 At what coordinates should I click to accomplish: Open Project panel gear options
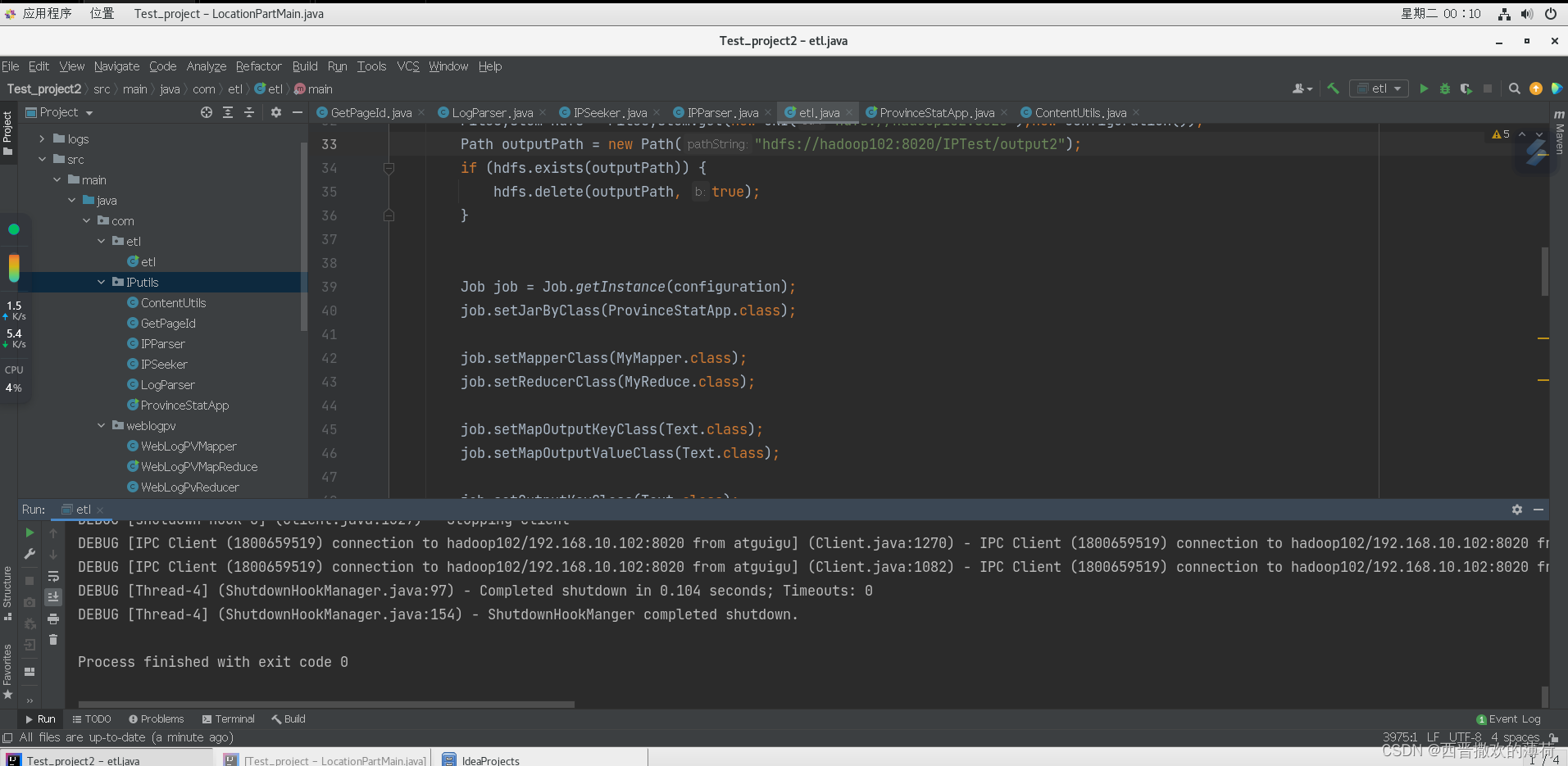pos(276,112)
